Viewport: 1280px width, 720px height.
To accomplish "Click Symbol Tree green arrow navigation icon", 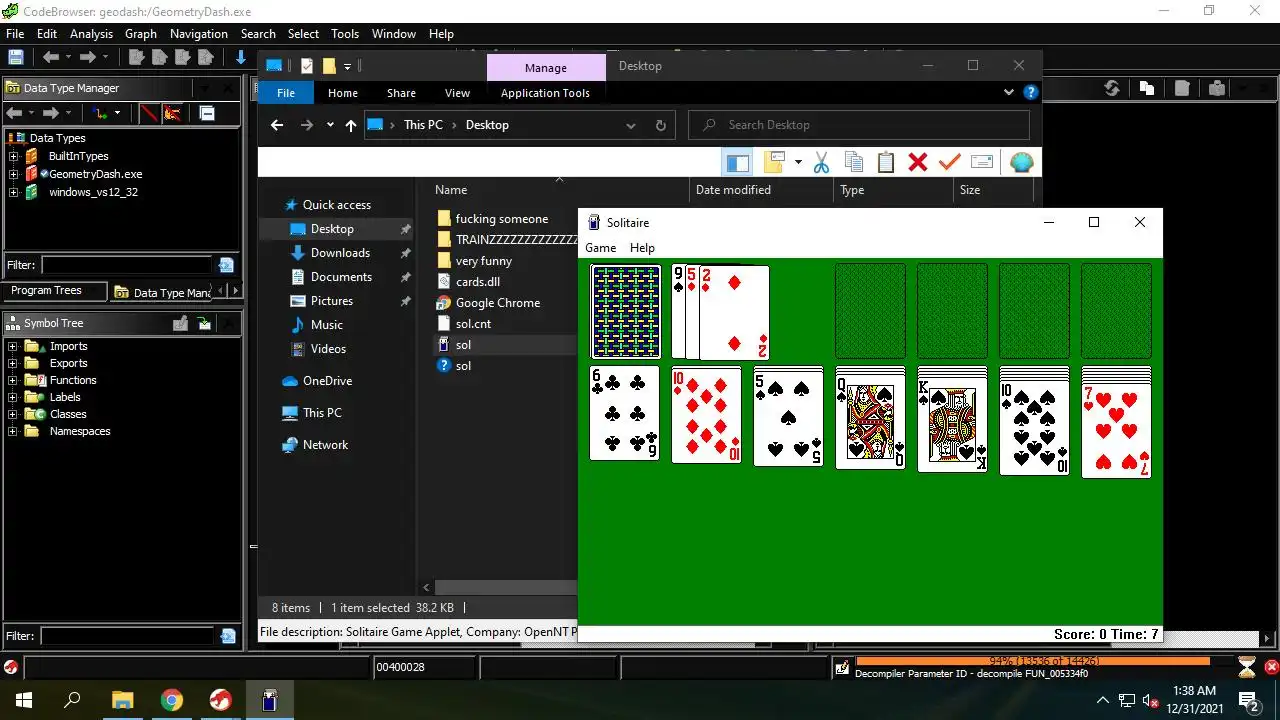I will pyautogui.click(x=205, y=323).
